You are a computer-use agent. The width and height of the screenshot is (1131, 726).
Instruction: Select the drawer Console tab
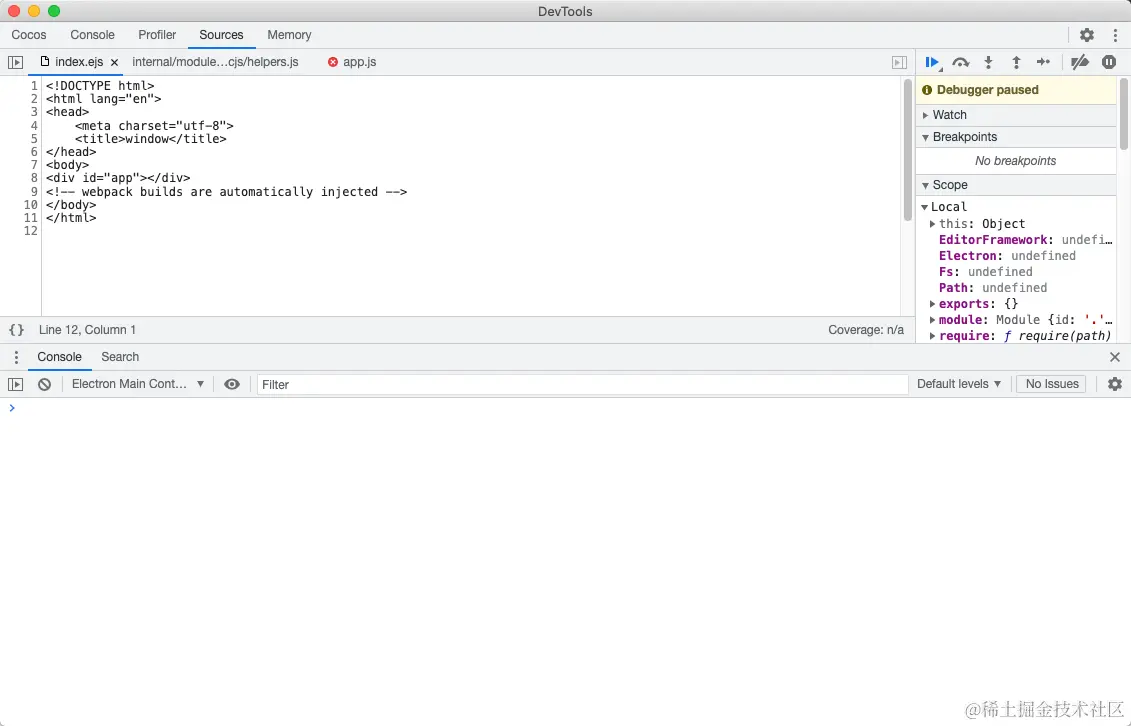click(x=59, y=357)
